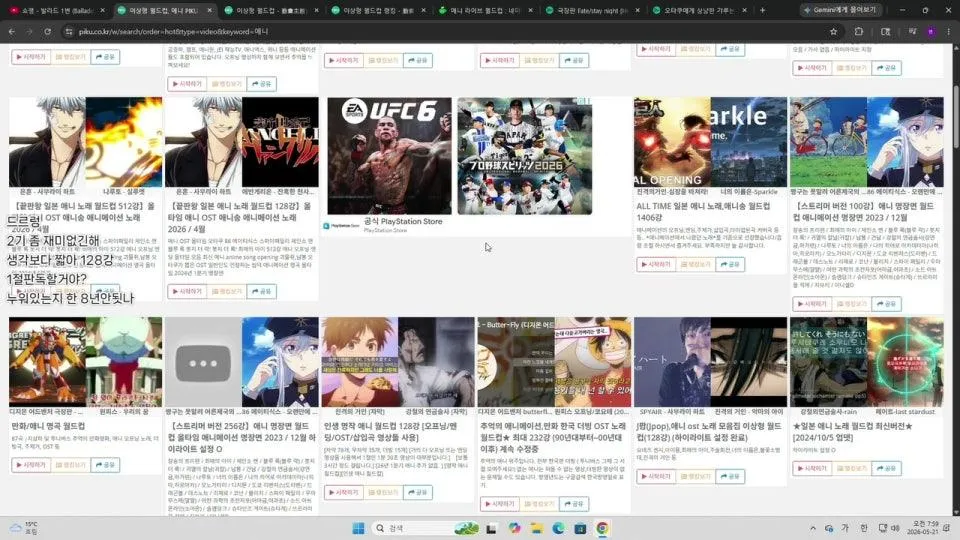
Task: Go back using the browser back arrow
Action: 12,31
